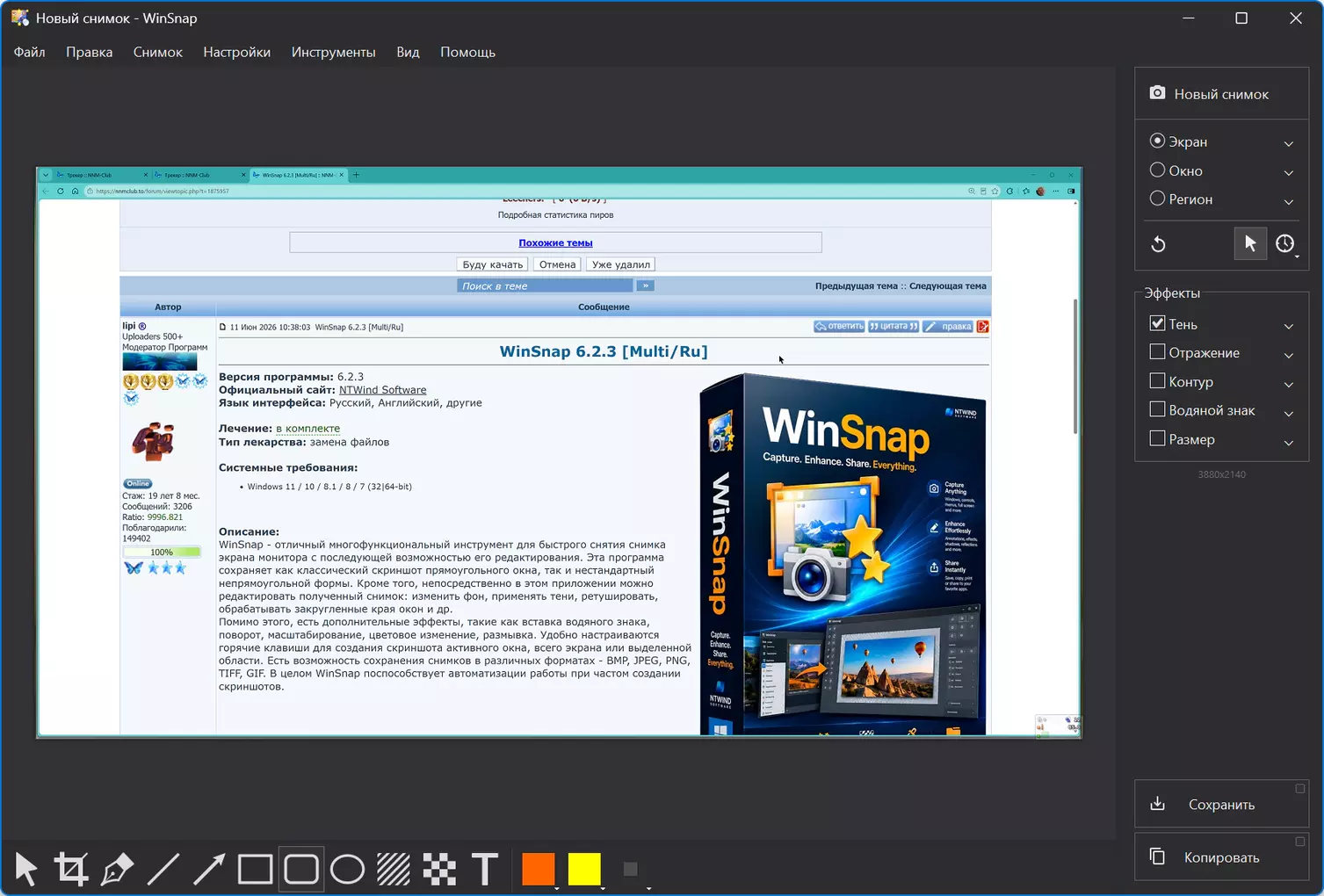Select the checkerboard pixelate tool
This screenshot has height=896, width=1324.
(x=439, y=870)
